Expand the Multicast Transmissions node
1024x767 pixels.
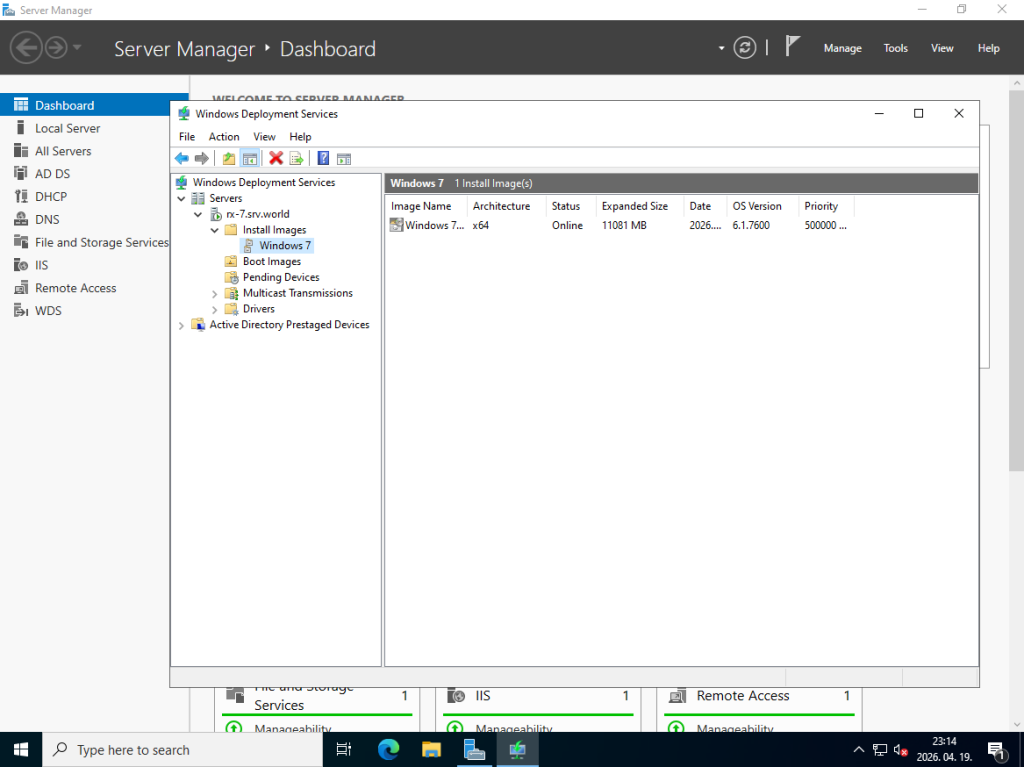(215, 293)
